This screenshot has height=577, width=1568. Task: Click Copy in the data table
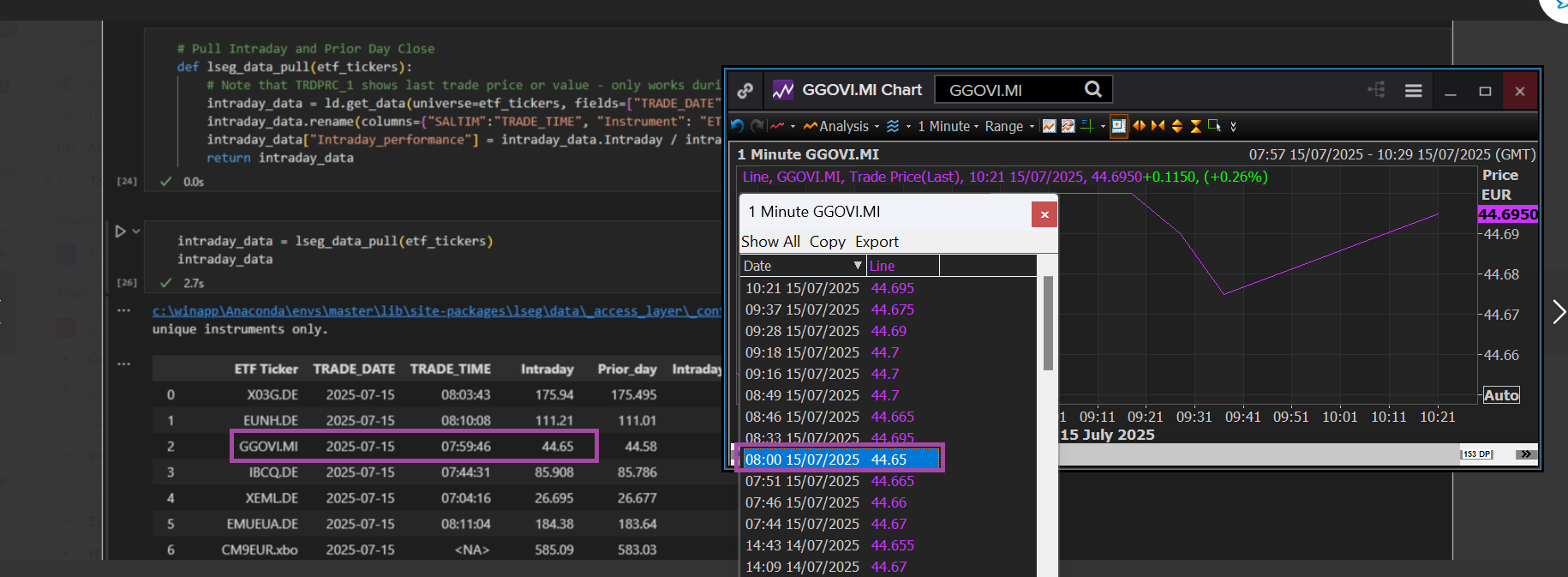click(x=828, y=242)
